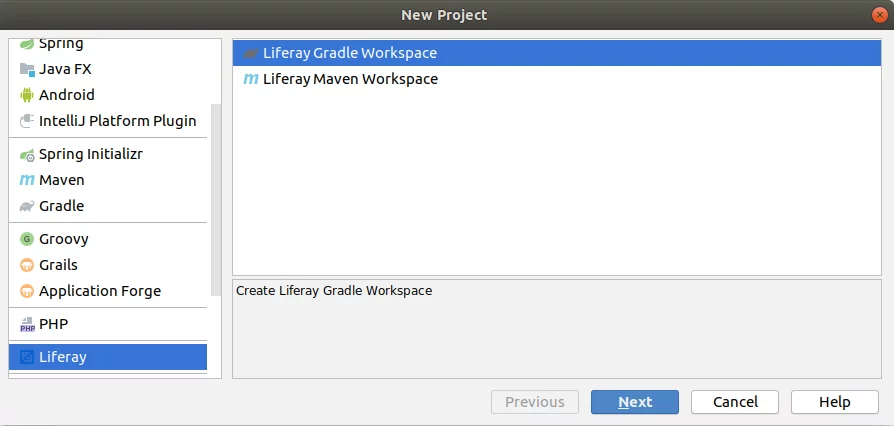Click the Java FX folder icon

pyautogui.click(x=27, y=70)
